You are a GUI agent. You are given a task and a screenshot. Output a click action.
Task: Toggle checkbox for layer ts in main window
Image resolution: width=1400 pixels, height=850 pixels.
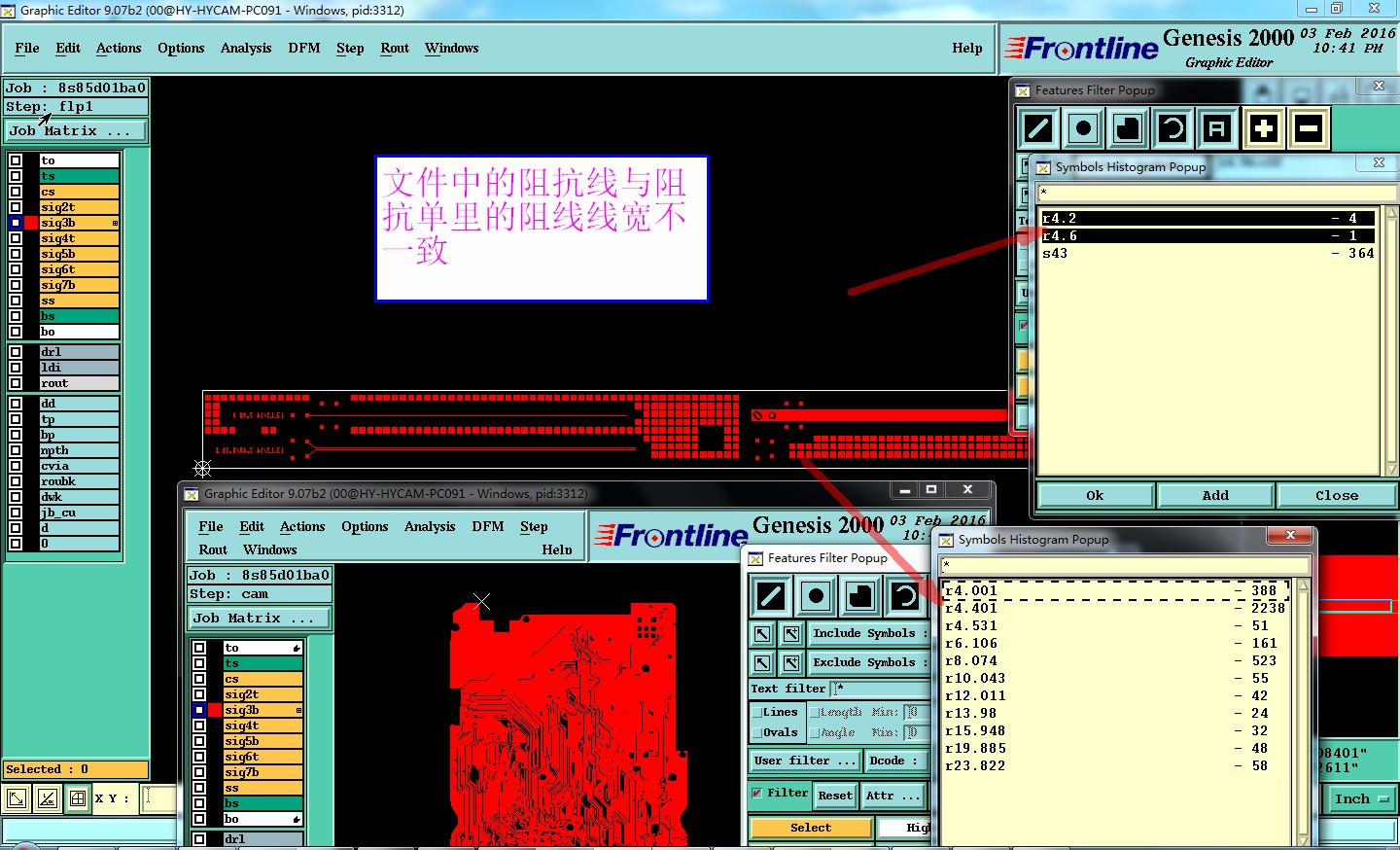coord(16,176)
